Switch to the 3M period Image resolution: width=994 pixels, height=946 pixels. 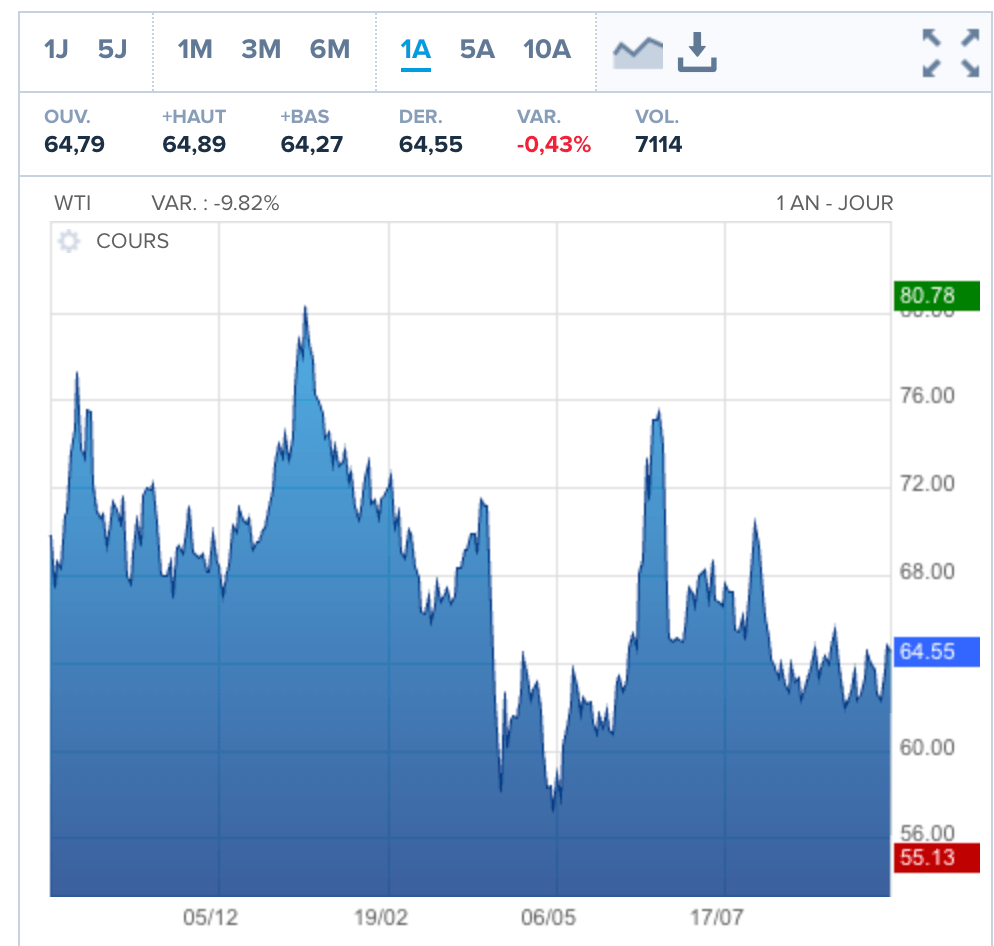pyautogui.click(x=261, y=49)
